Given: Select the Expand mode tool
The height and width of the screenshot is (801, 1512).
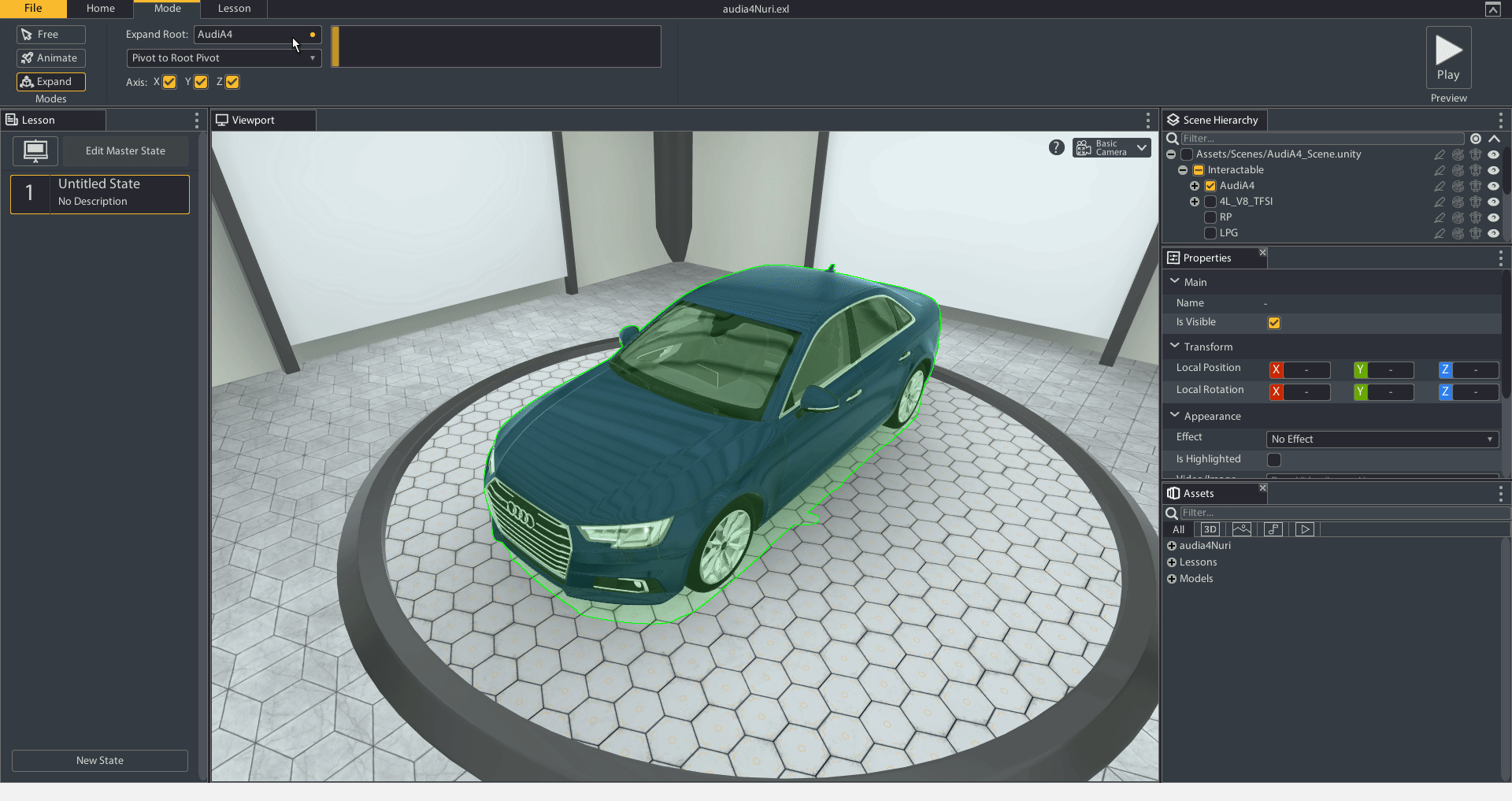Looking at the screenshot, I should click(x=51, y=82).
